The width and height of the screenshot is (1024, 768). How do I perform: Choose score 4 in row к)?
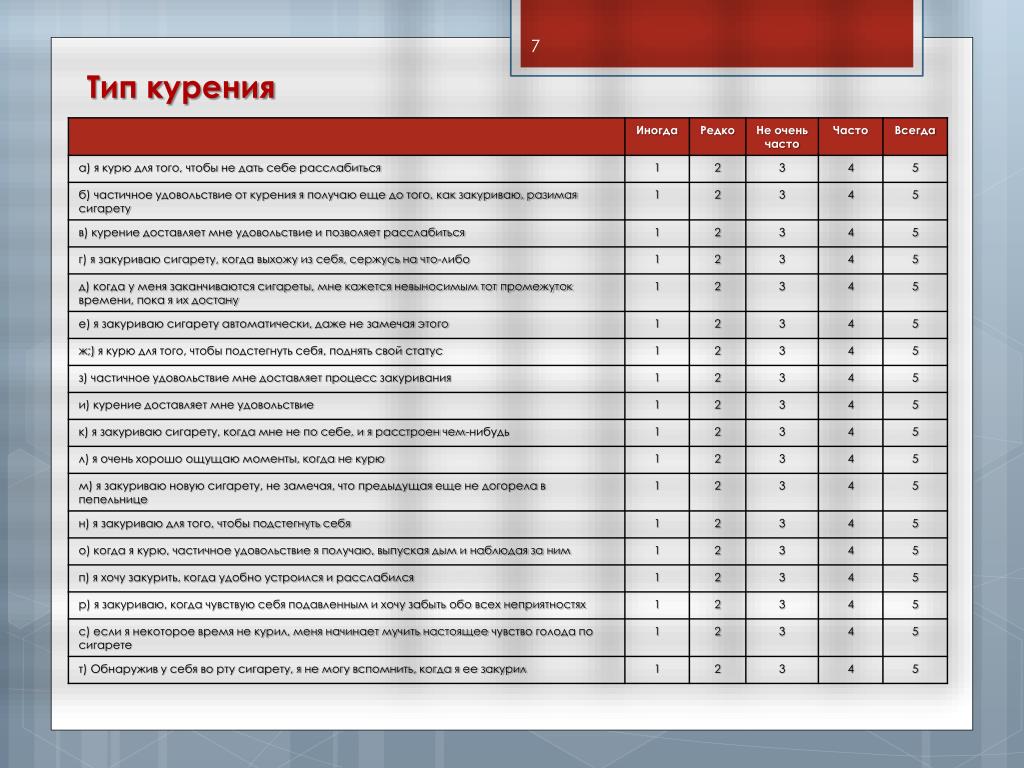click(850, 432)
